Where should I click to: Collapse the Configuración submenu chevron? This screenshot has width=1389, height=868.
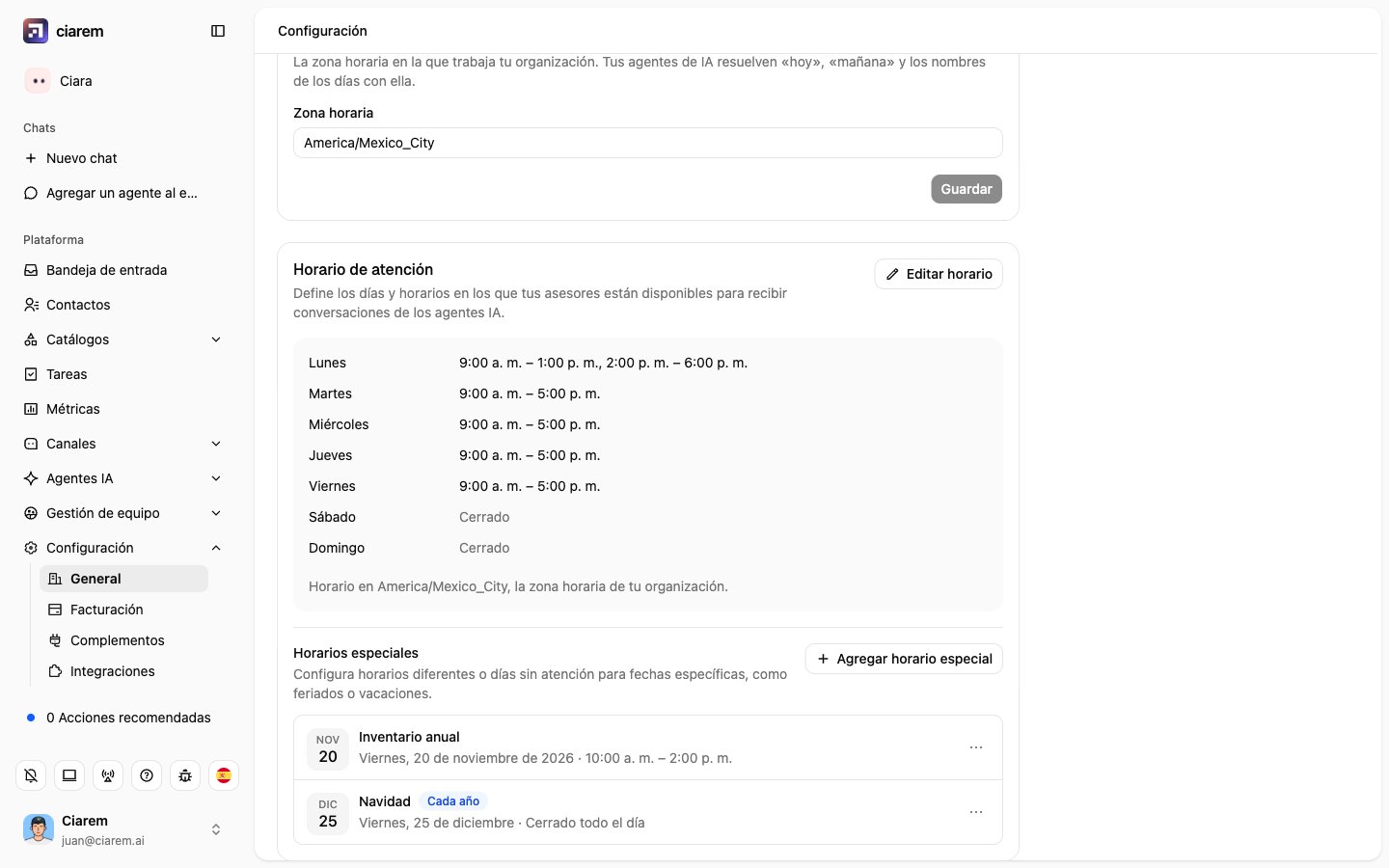click(216, 548)
